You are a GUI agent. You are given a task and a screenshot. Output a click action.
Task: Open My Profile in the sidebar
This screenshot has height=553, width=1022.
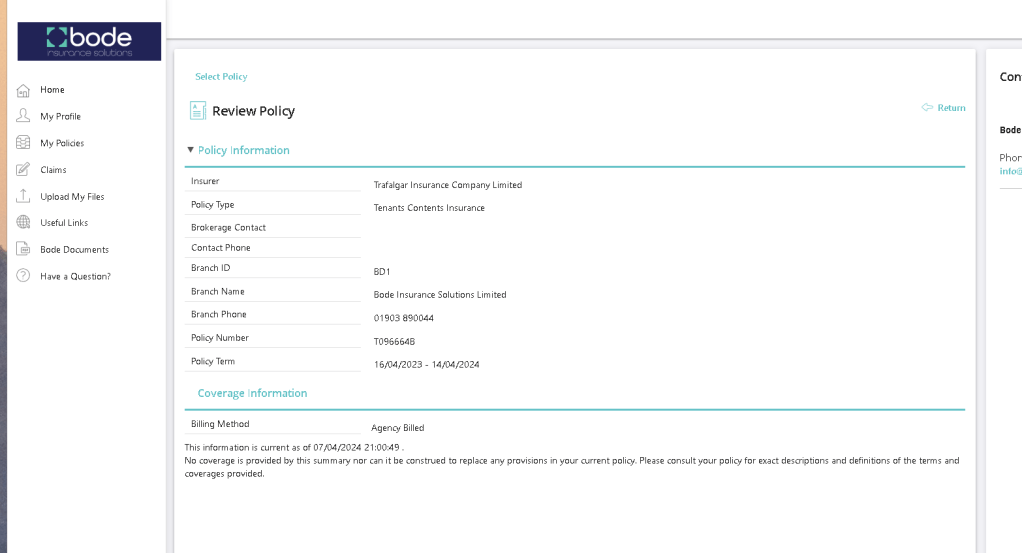click(x=61, y=116)
